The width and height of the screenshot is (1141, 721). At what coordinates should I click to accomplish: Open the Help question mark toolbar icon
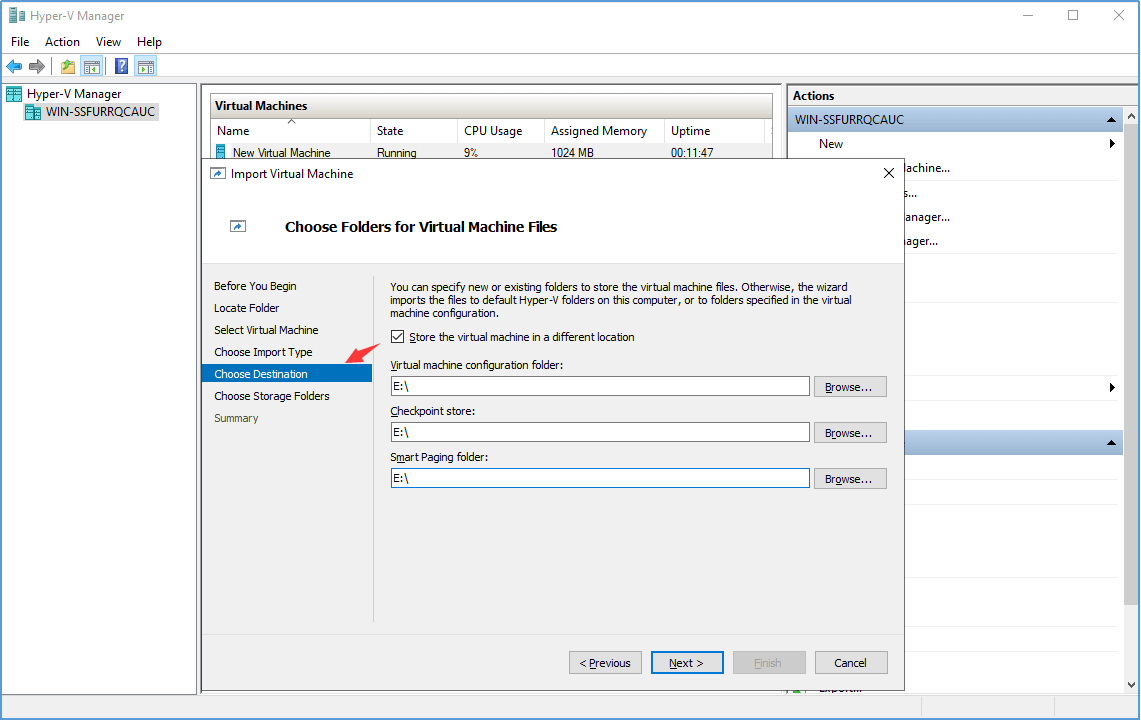(x=122, y=67)
